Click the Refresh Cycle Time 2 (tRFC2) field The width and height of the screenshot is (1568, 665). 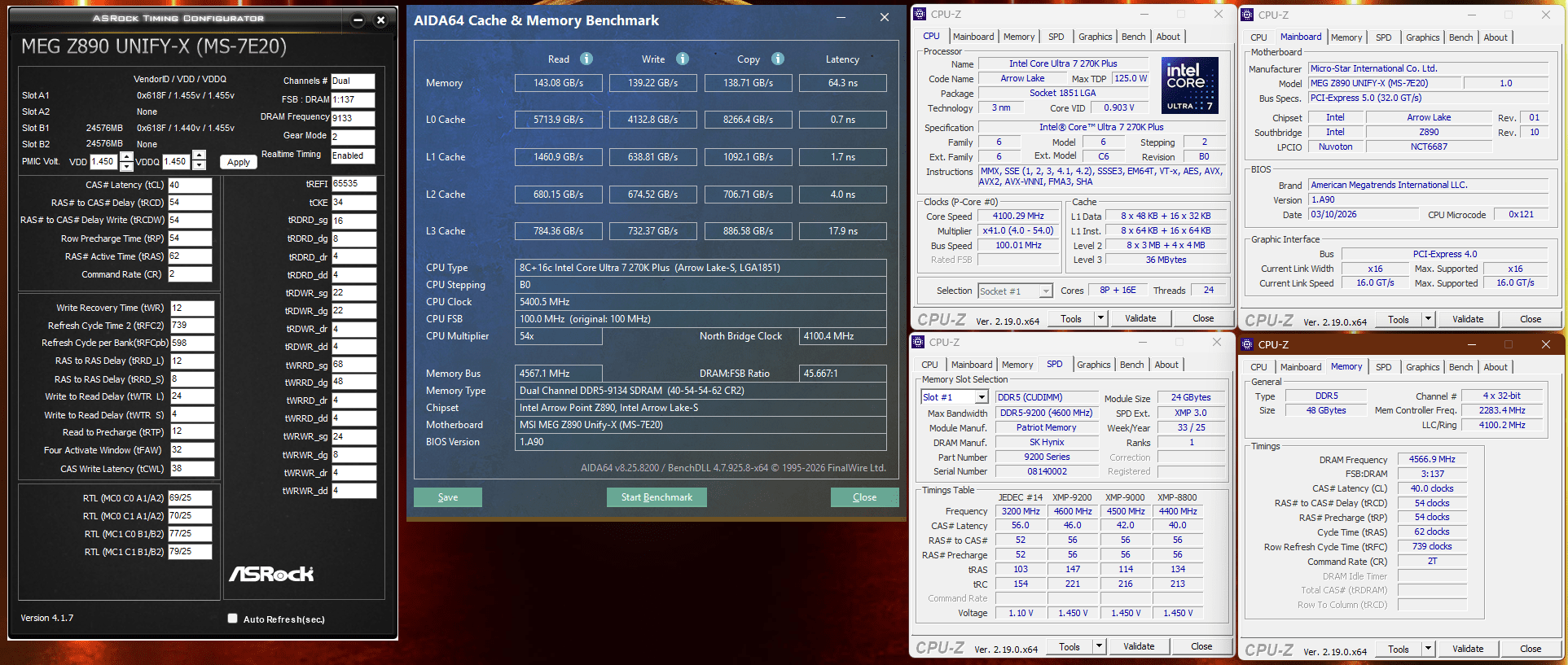(192, 325)
